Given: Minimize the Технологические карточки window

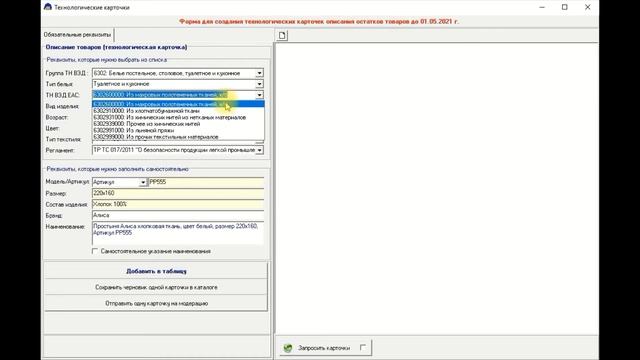Looking at the screenshot, I should coord(542,7).
